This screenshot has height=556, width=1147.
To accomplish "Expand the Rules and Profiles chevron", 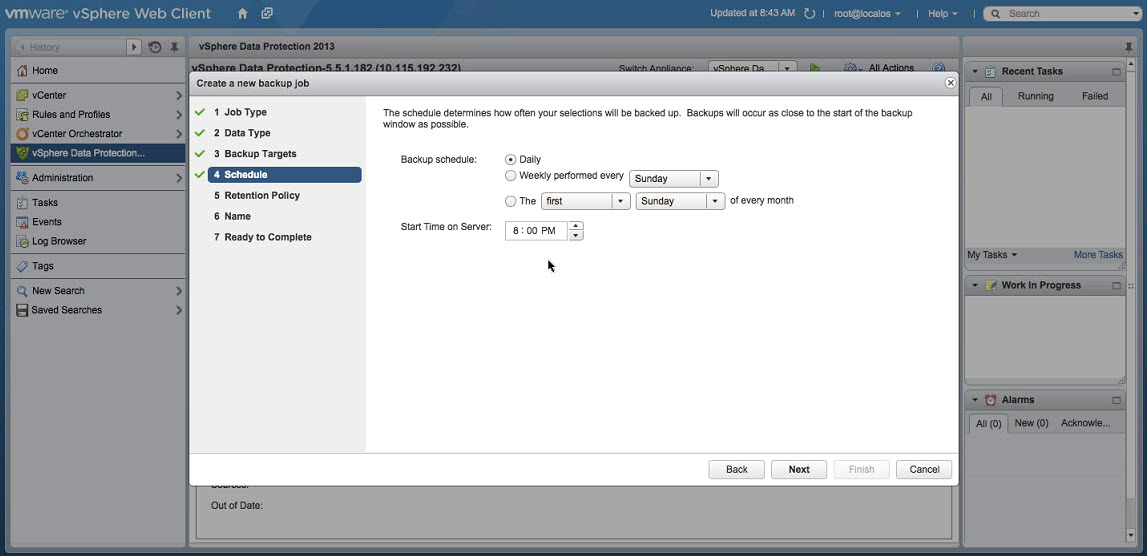I will click(x=178, y=114).
